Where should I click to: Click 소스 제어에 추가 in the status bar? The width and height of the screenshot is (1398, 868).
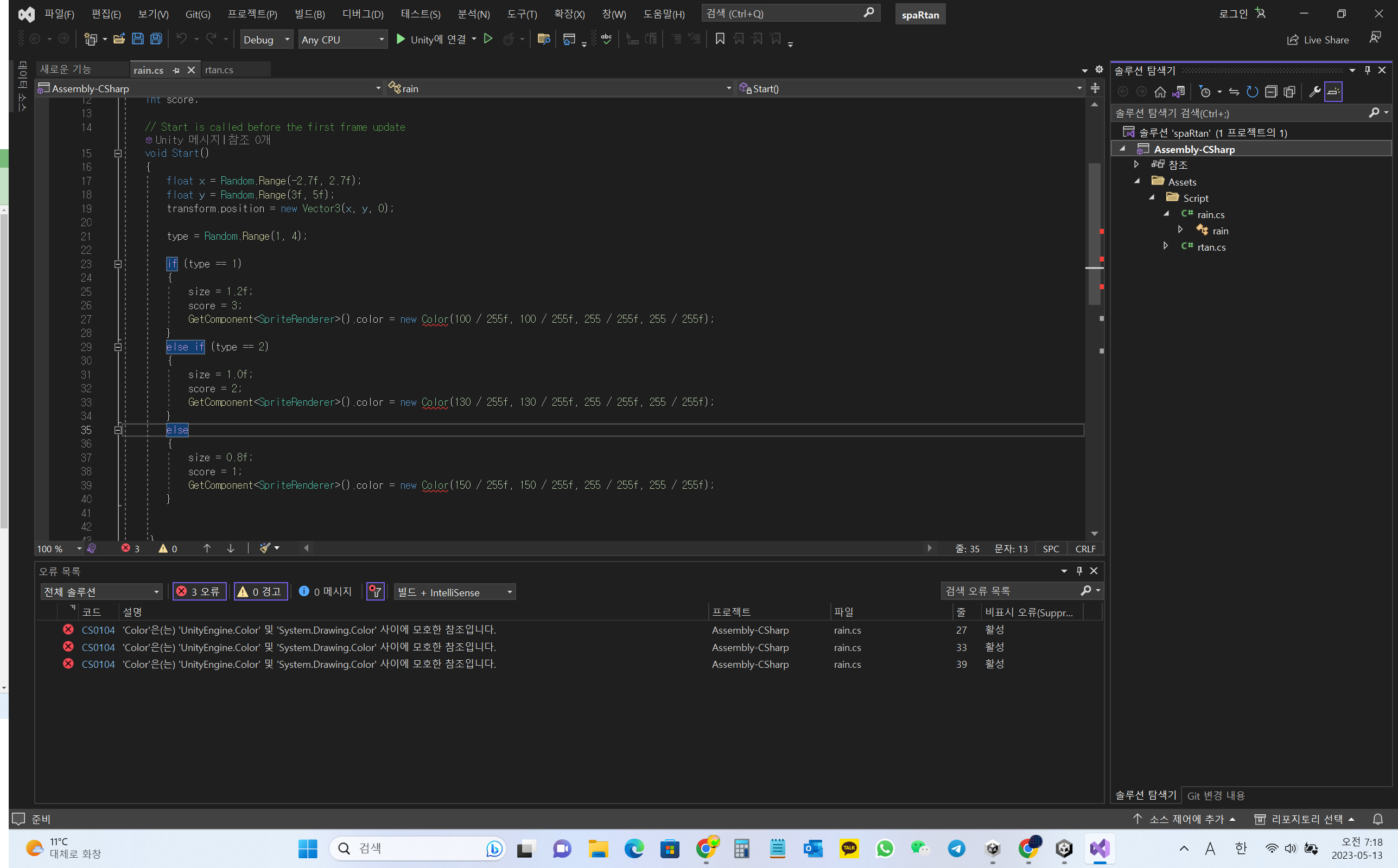pyautogui.click(x=1184, y=819)
